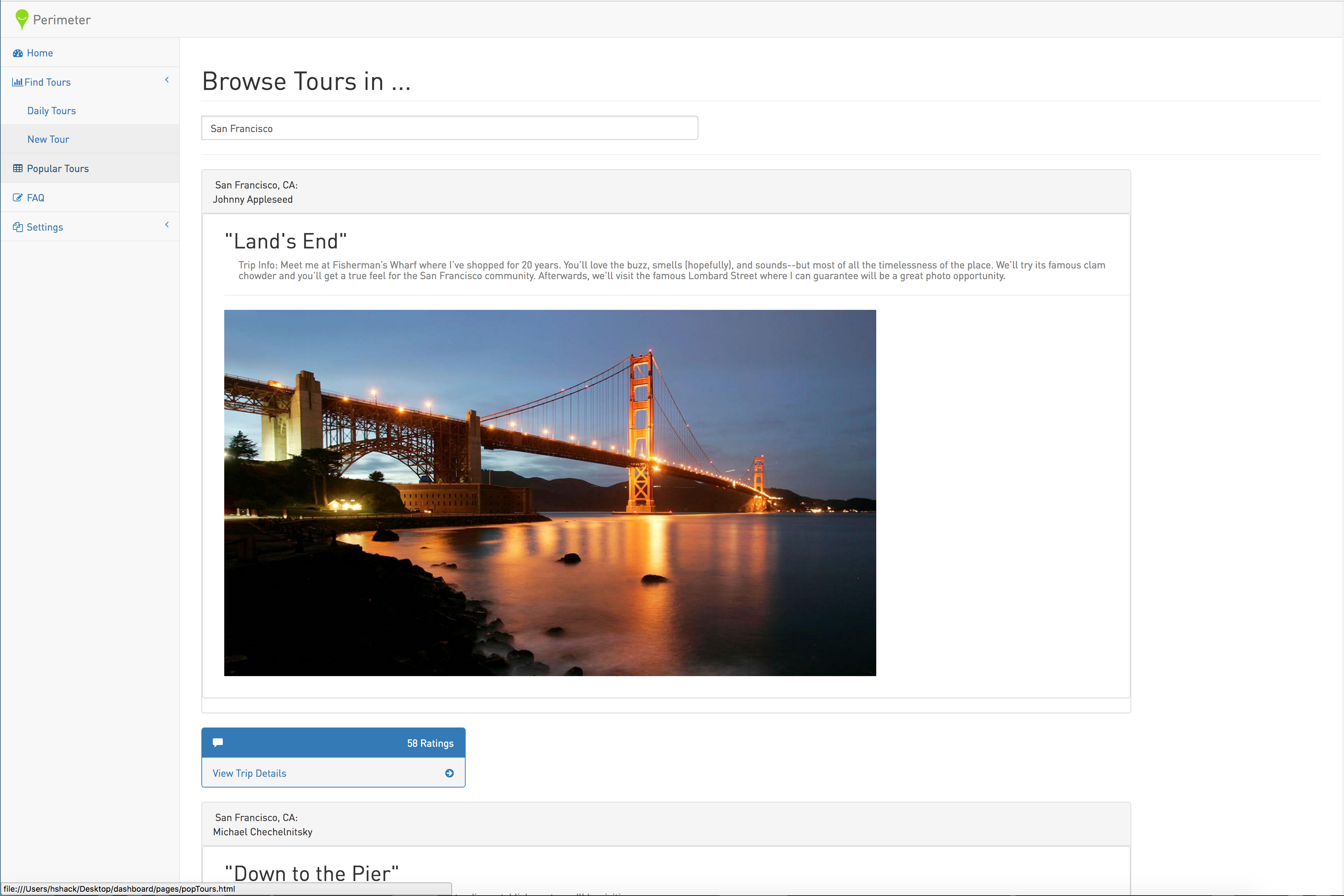Click the Find Tours bar chart icon

pos(17,82)
